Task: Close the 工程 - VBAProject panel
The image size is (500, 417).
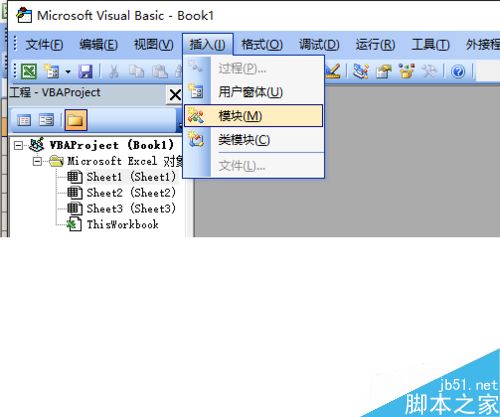Action: (175, 95)
